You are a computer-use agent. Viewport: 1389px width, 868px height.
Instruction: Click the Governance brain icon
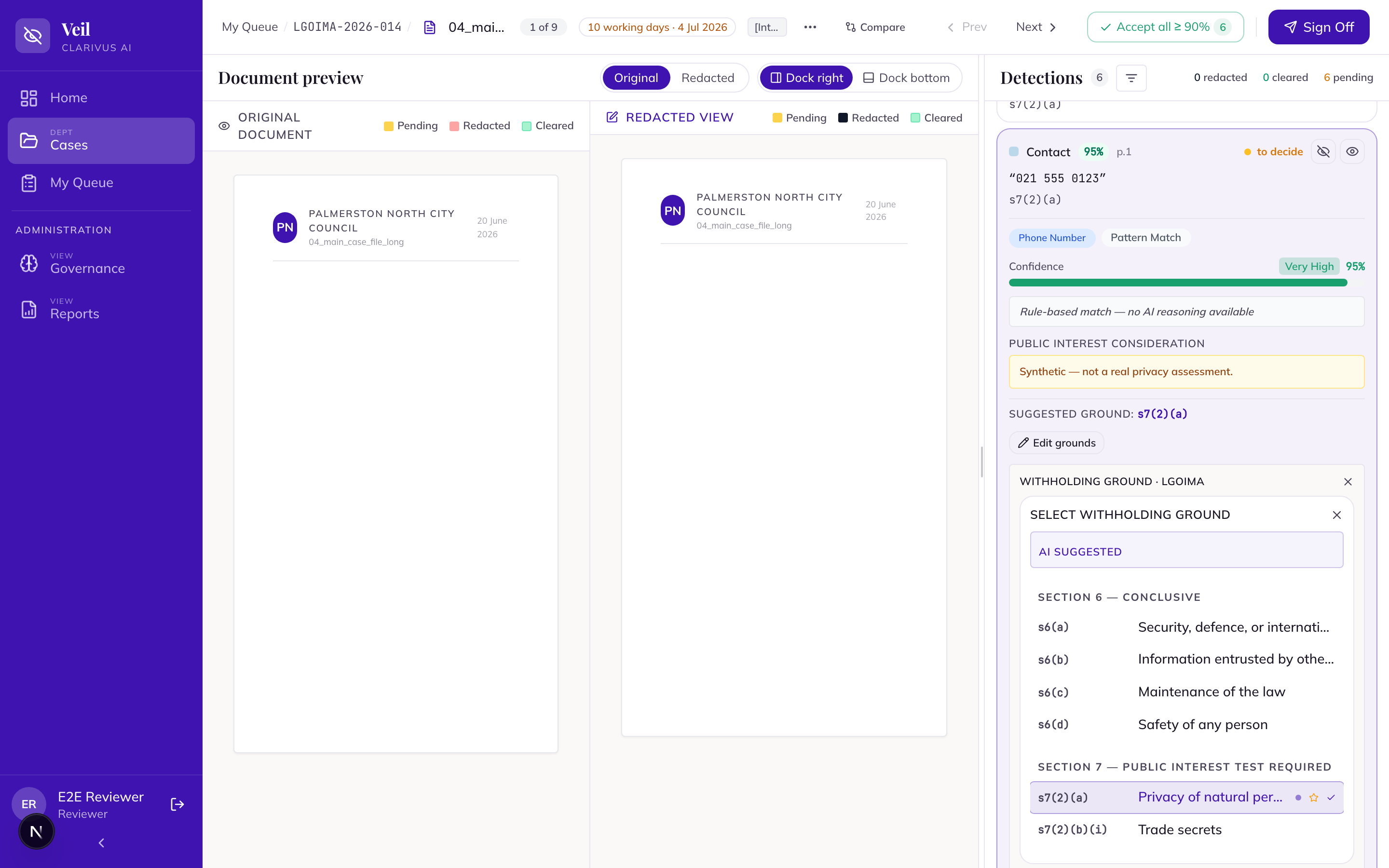pyautogui.click(x=29, y=263)
